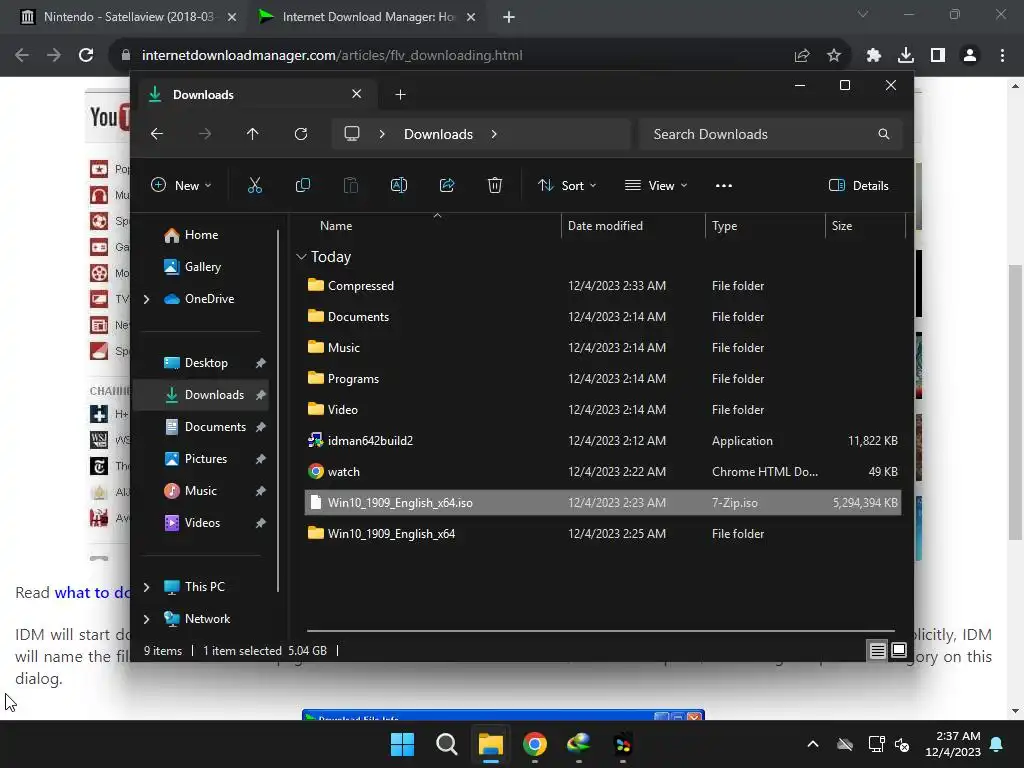Image resolution: width=1024 pixels, height=768 pixels.
Task: Expand the OneDrive tree node
Action: coord(146,299)
